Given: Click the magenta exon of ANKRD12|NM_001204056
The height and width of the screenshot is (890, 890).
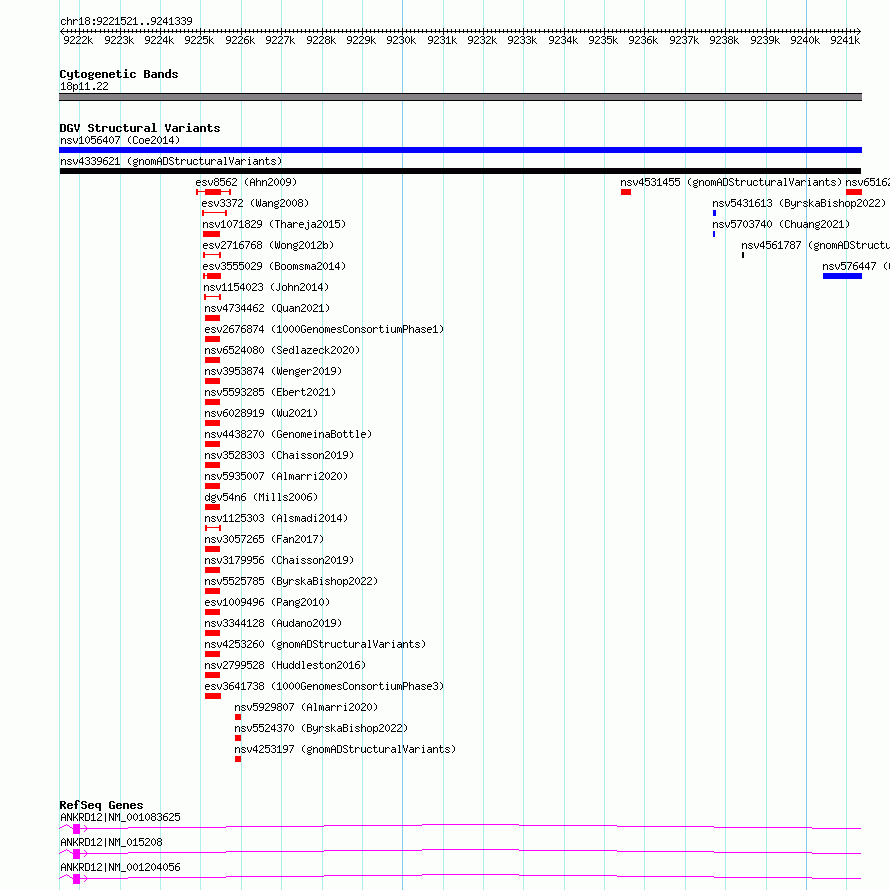Looking at the screenshot, I should click(76, 879).
